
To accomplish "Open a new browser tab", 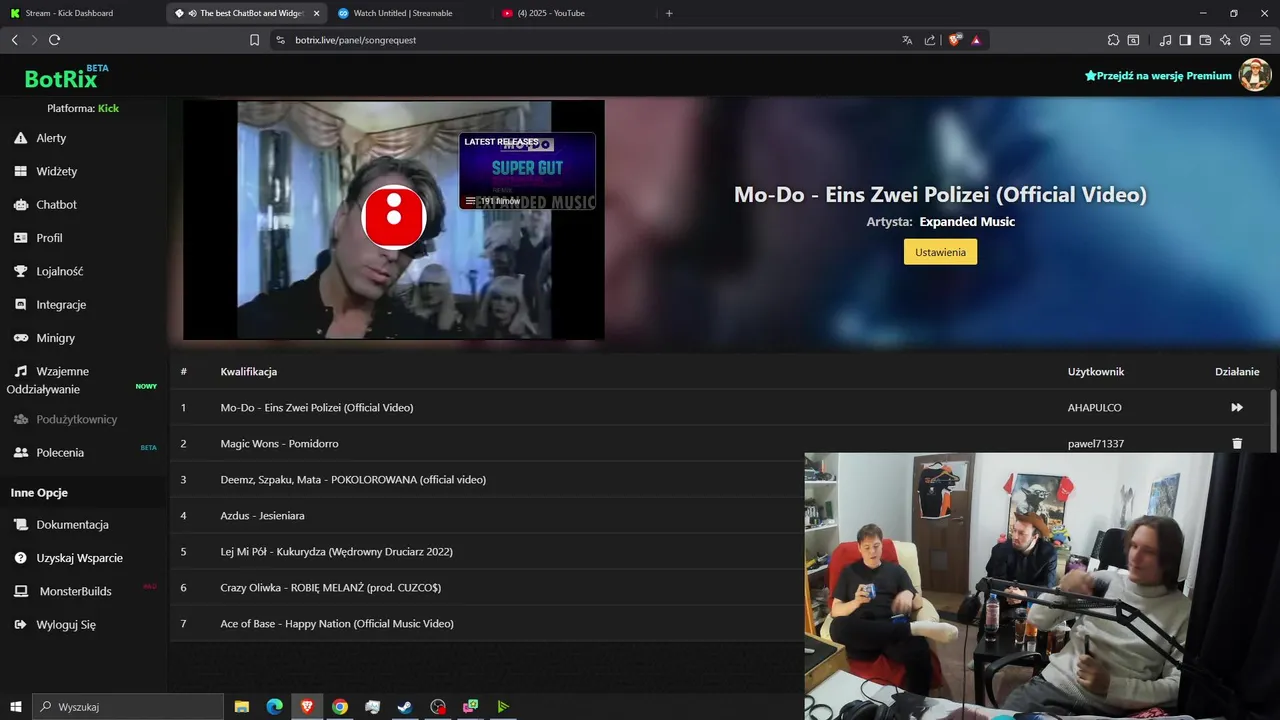I will [x=669, y=13].
